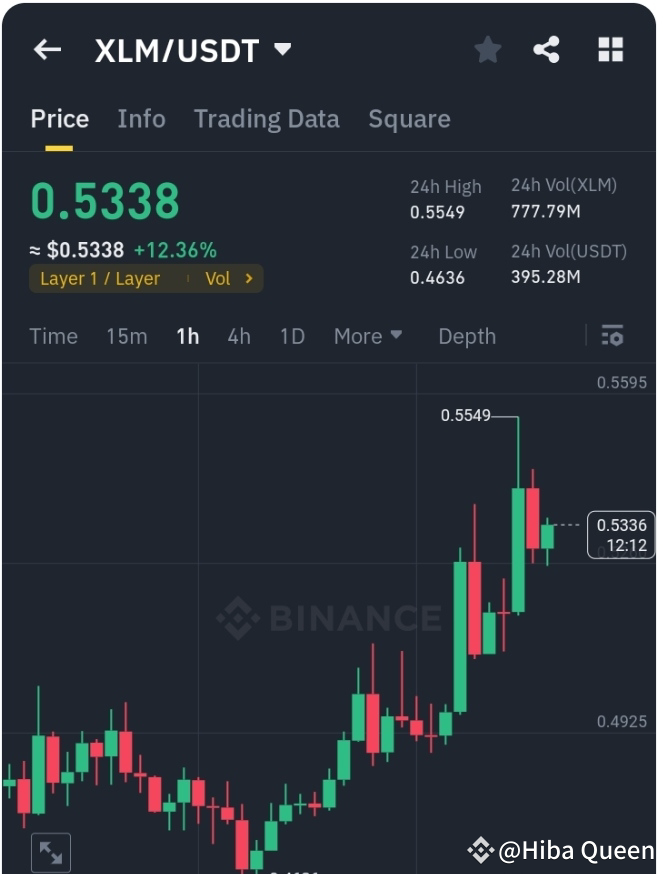Open the Trading Data tab
This screenshot has height=874, width=663.
click(266, 119)
